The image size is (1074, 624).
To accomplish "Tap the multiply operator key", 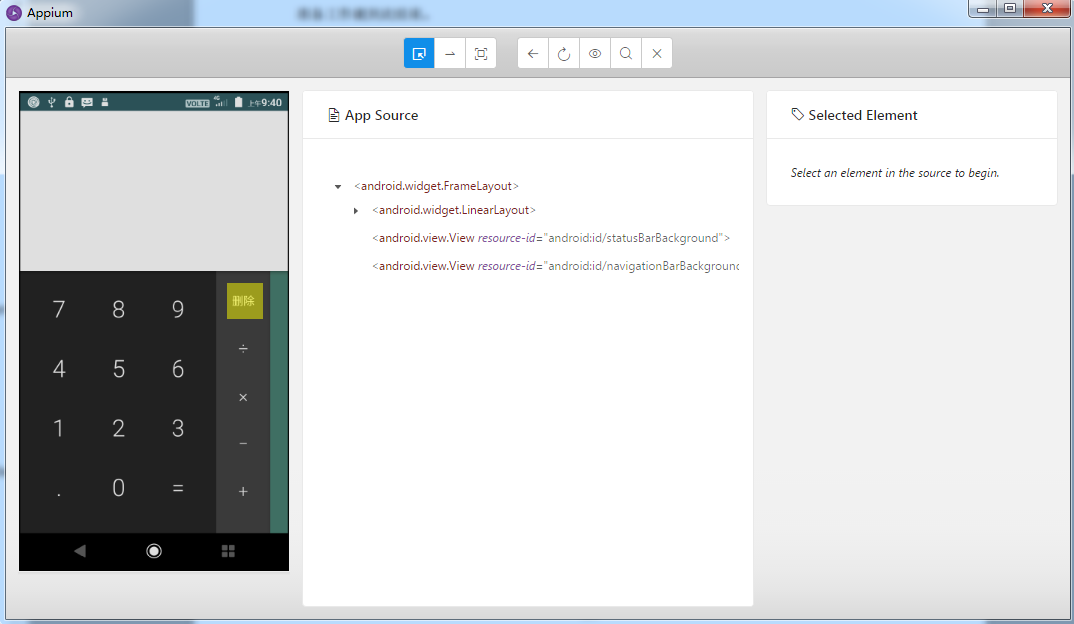I will pyautogui.click(x=243, y=397).
